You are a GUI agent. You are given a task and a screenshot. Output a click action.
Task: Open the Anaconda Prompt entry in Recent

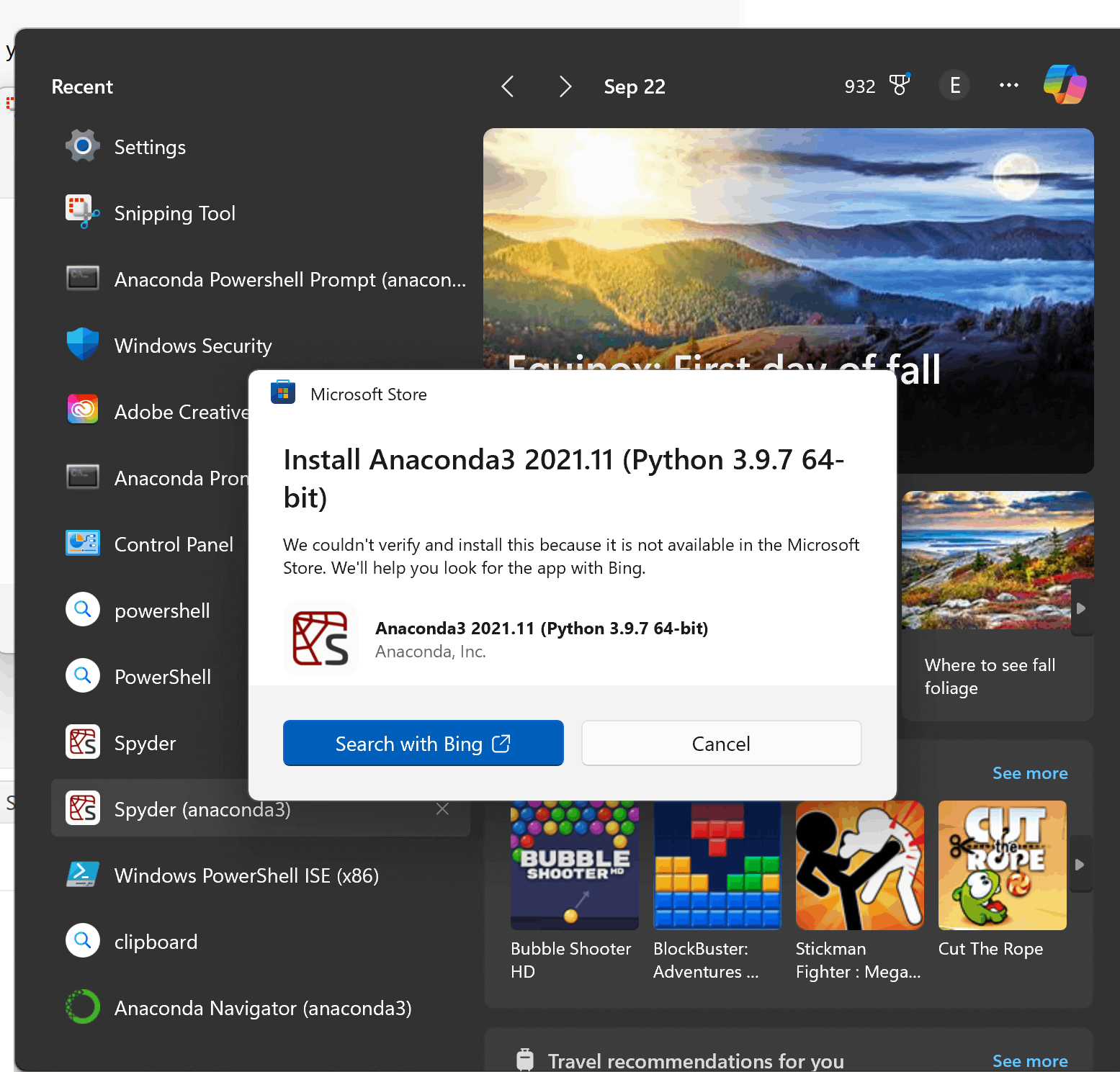pos(150,478)
